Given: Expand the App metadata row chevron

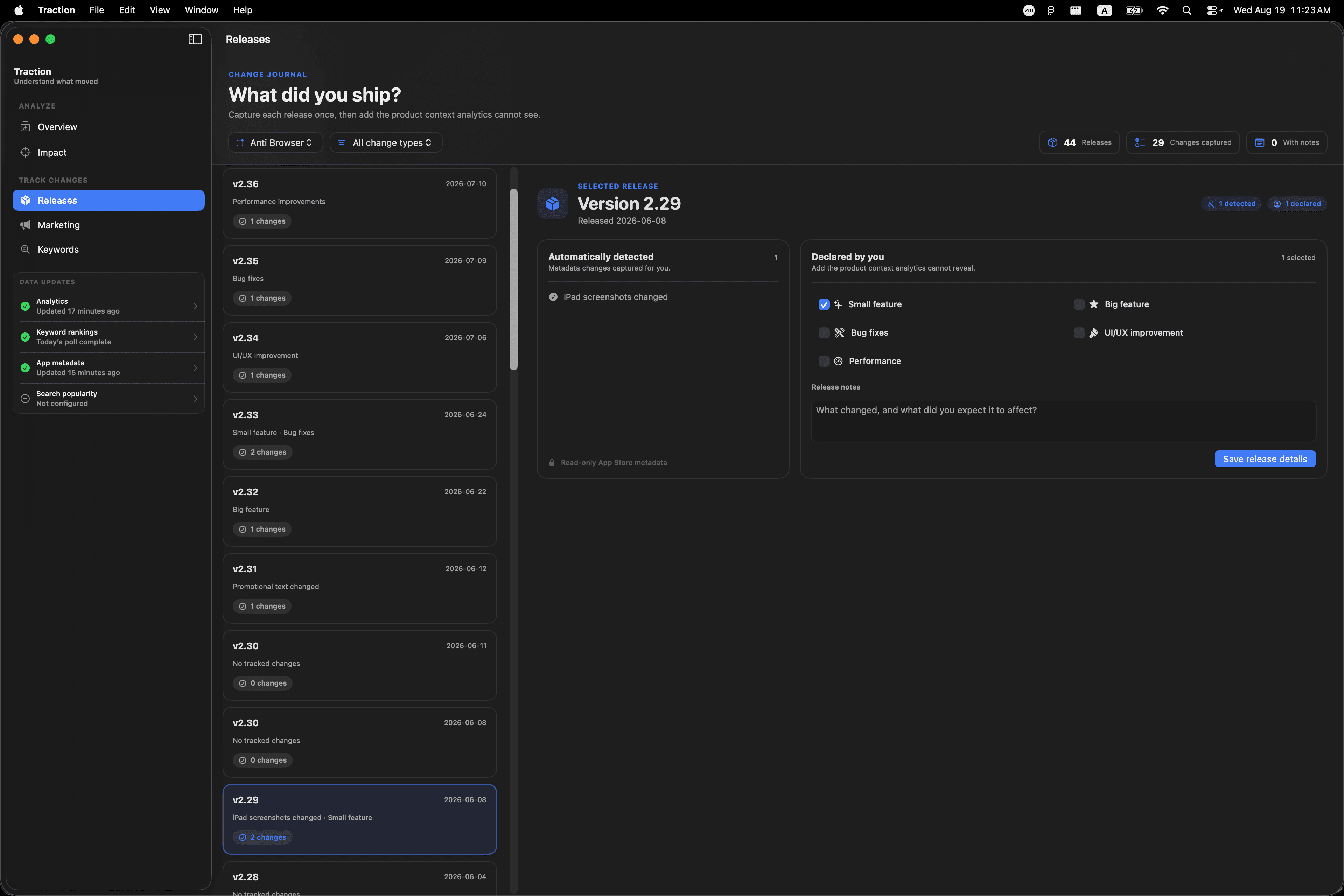Looking at the screenshot, I should pyautogui.click(x=195, y=368).
